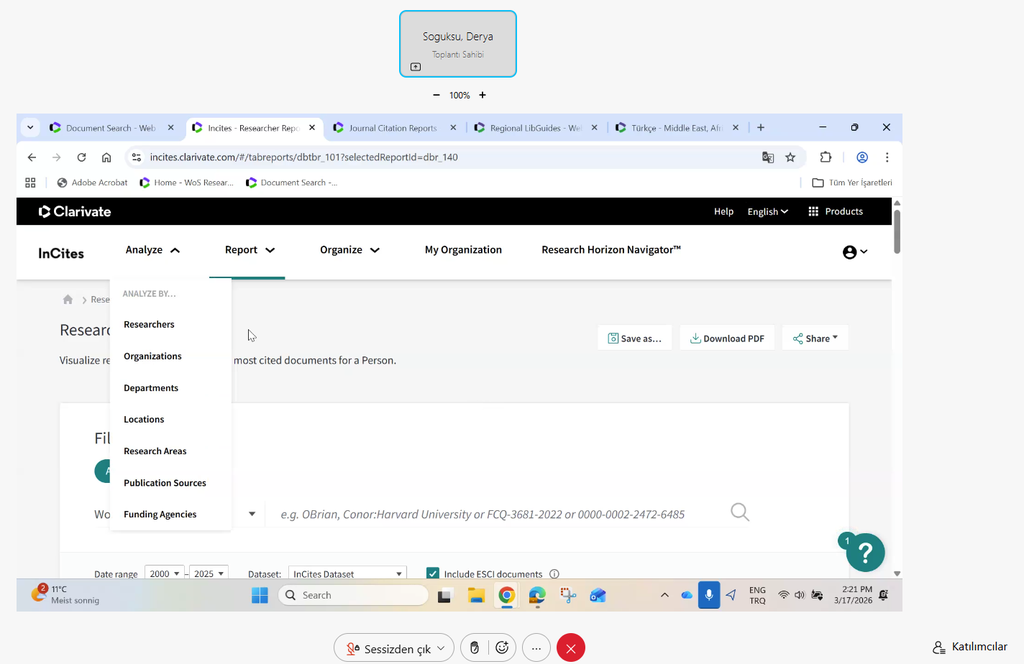
Task: Click the Download PDF button
Action: pyautogui.click(x=726, y=338)
